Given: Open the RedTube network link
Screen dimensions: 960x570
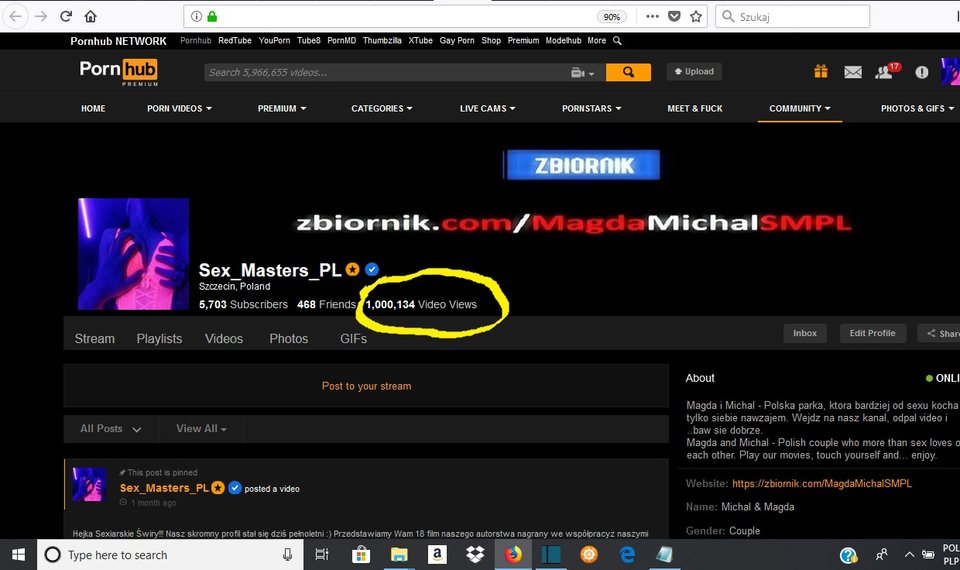Looking at the screenshot, I should tap(234, 40).
